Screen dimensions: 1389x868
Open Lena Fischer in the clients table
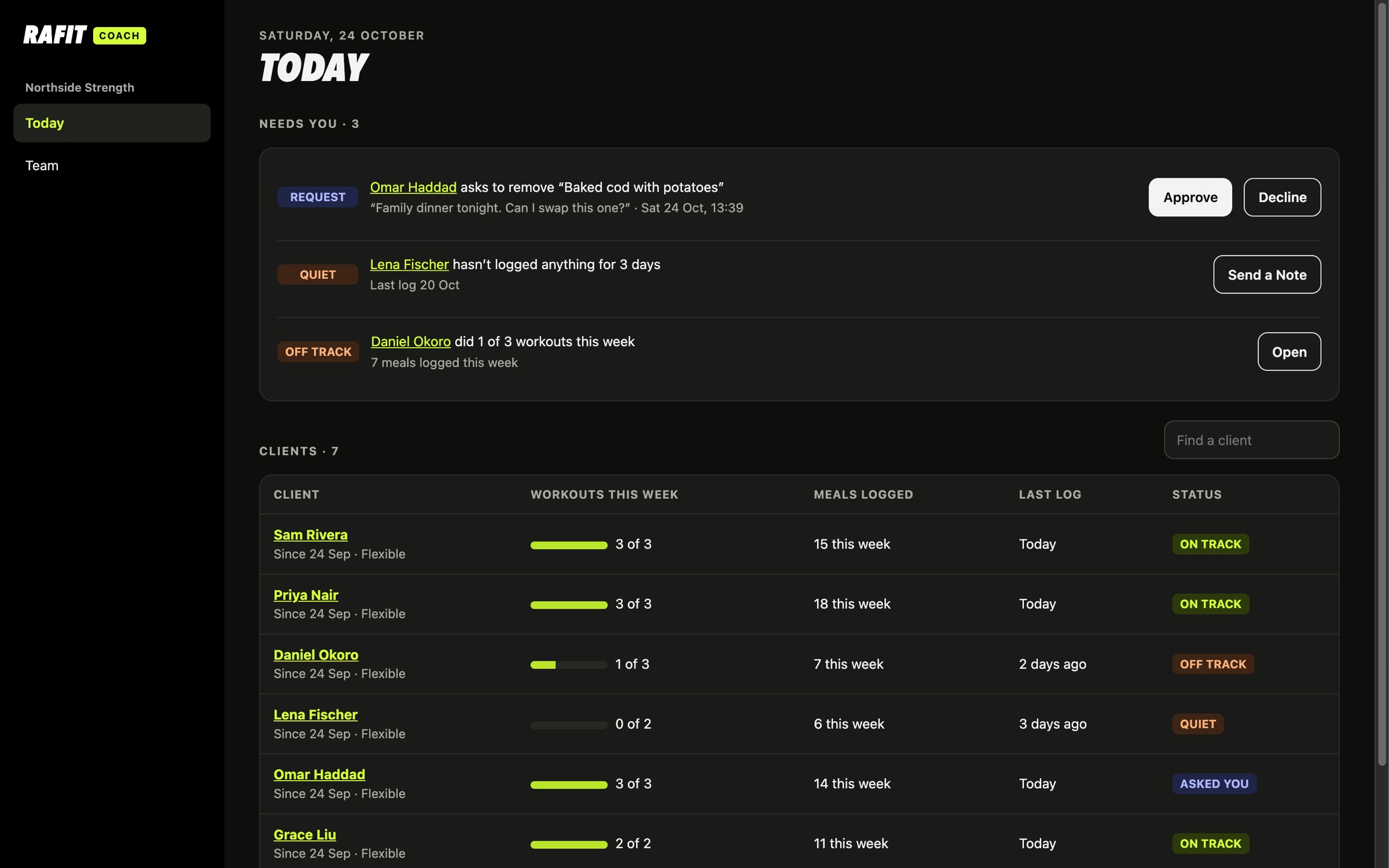[x=315, y=715]
